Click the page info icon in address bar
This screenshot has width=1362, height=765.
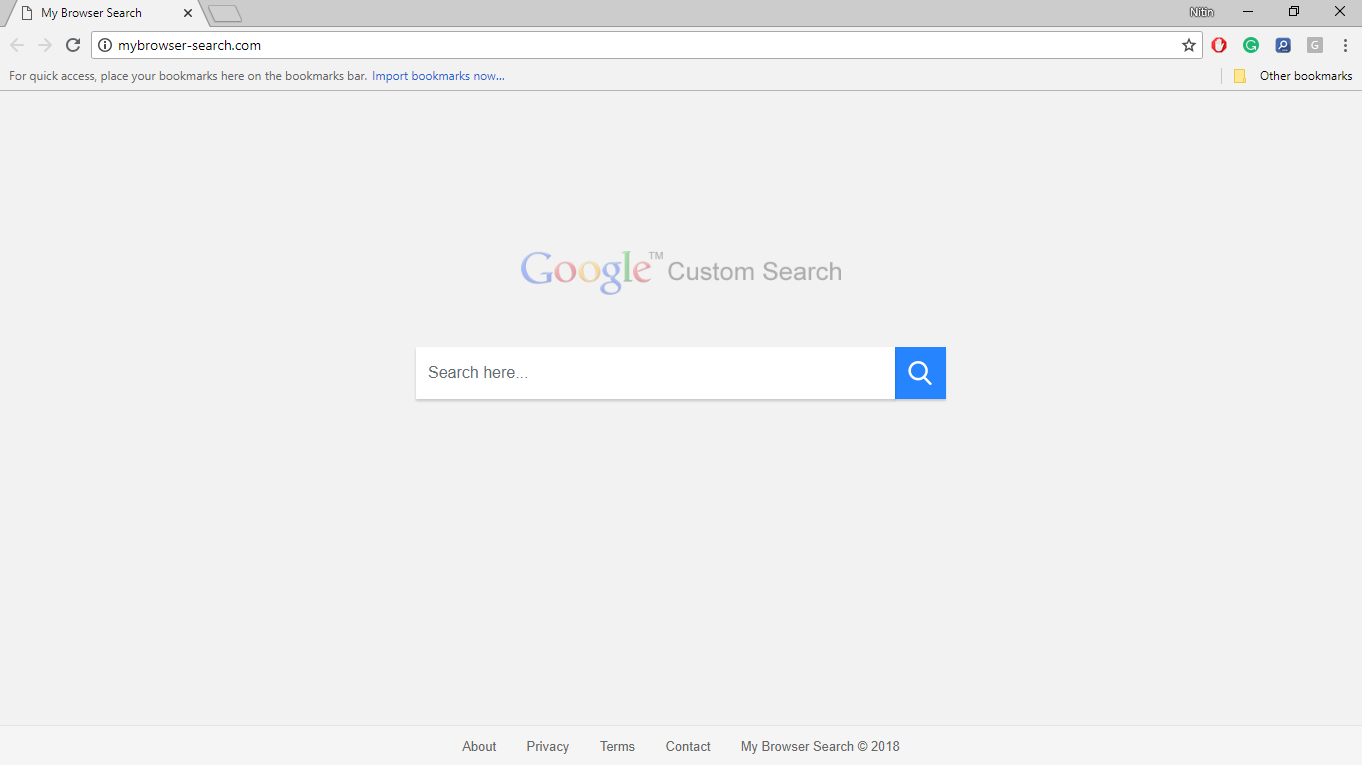[104, 44]
